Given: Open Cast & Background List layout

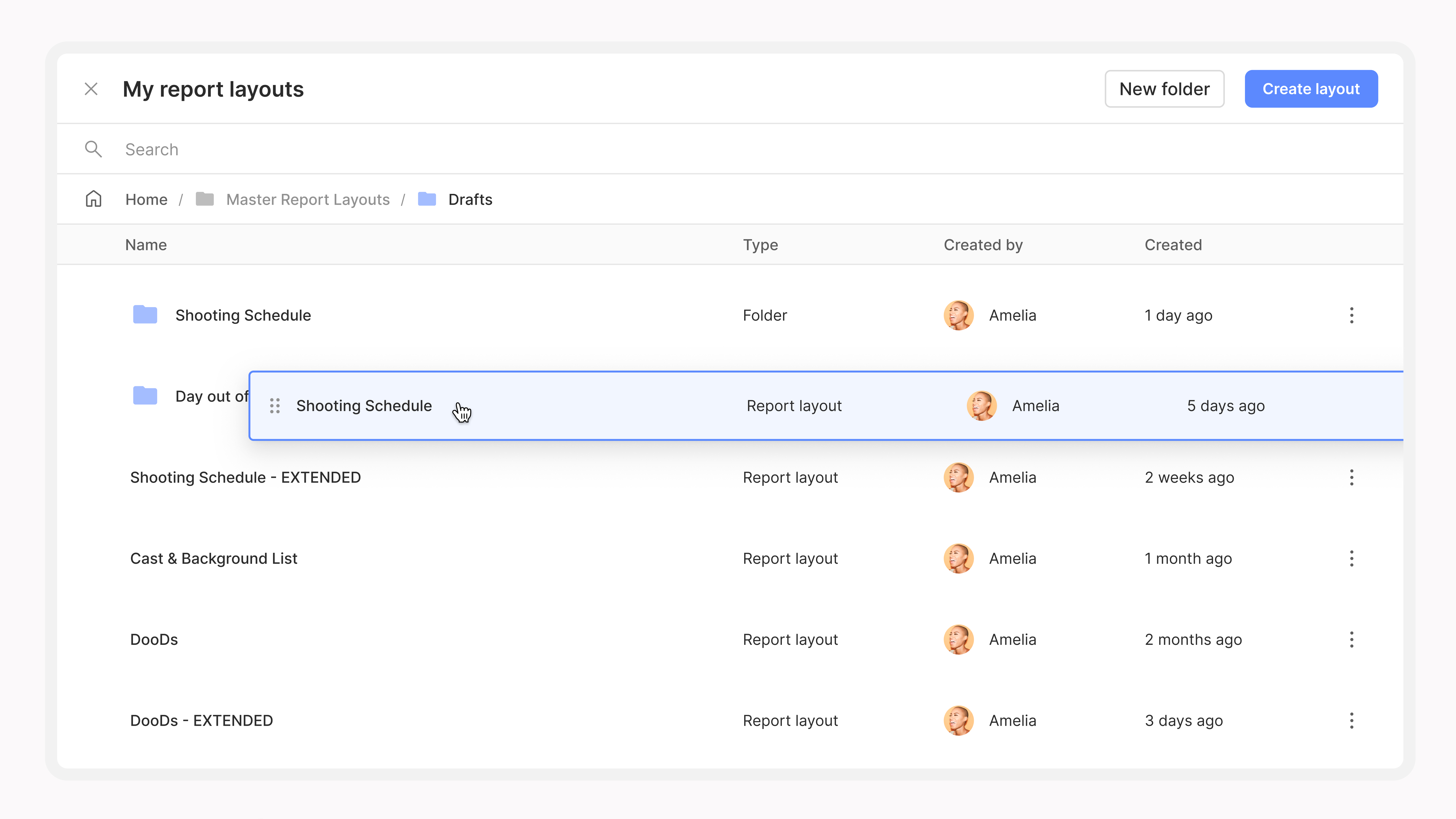Looking at the screenshot, I should click(214, 558).
